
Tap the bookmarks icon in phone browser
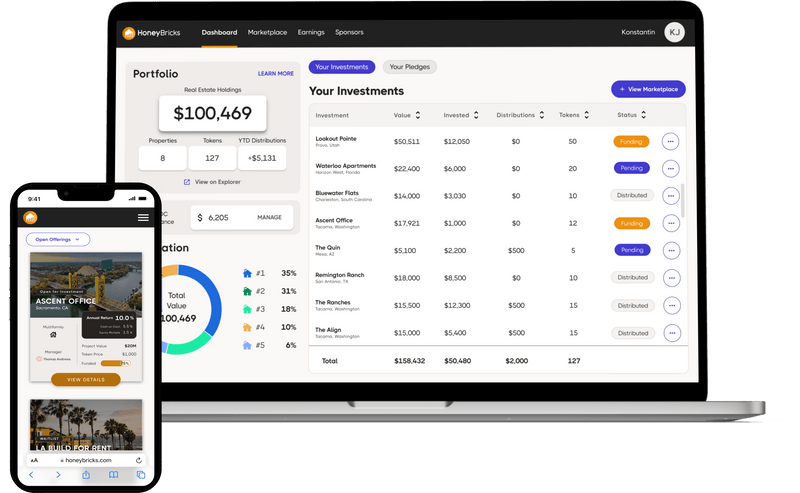(x=113, y=475)
